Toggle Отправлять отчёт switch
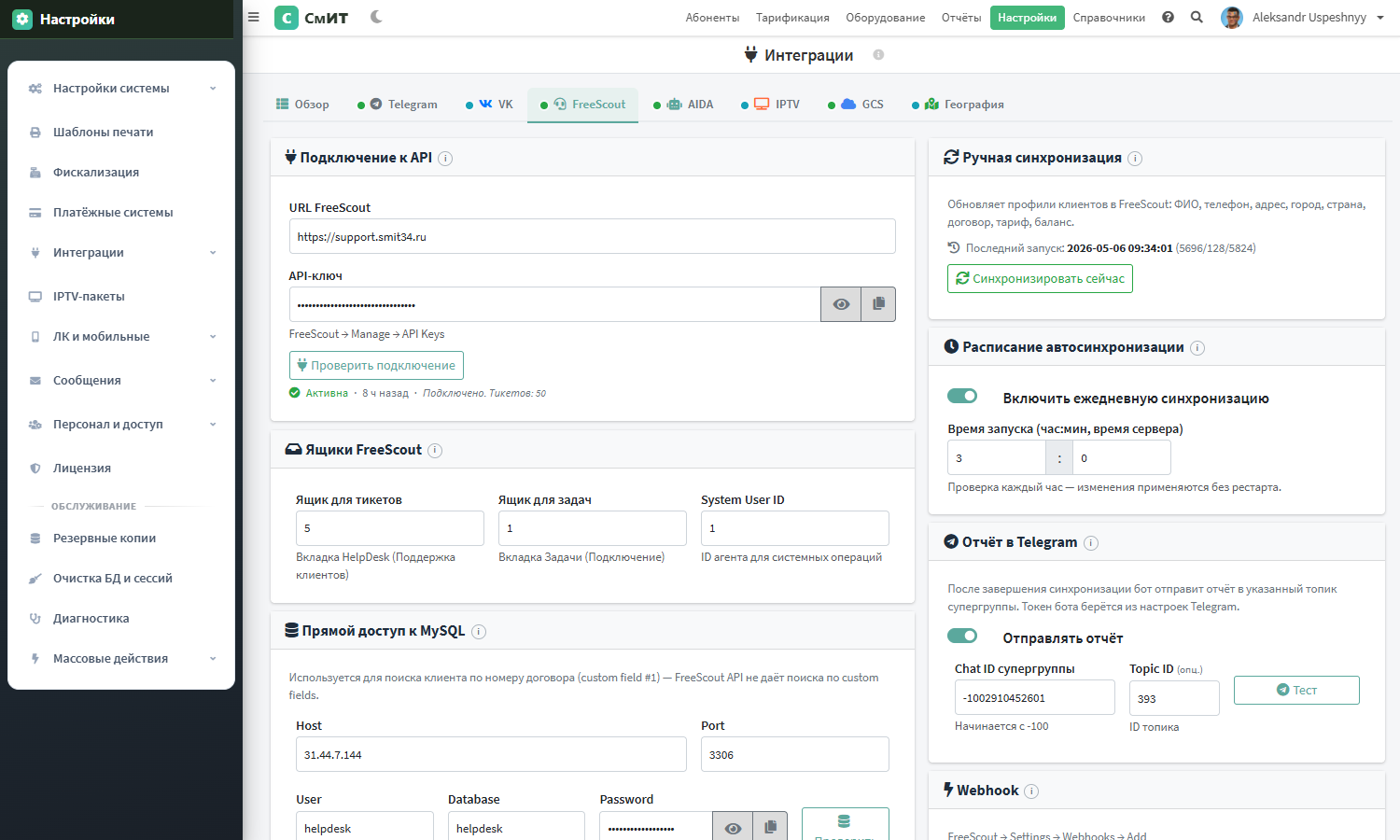This screenshot has height=840, width=1400. (962, 636)
